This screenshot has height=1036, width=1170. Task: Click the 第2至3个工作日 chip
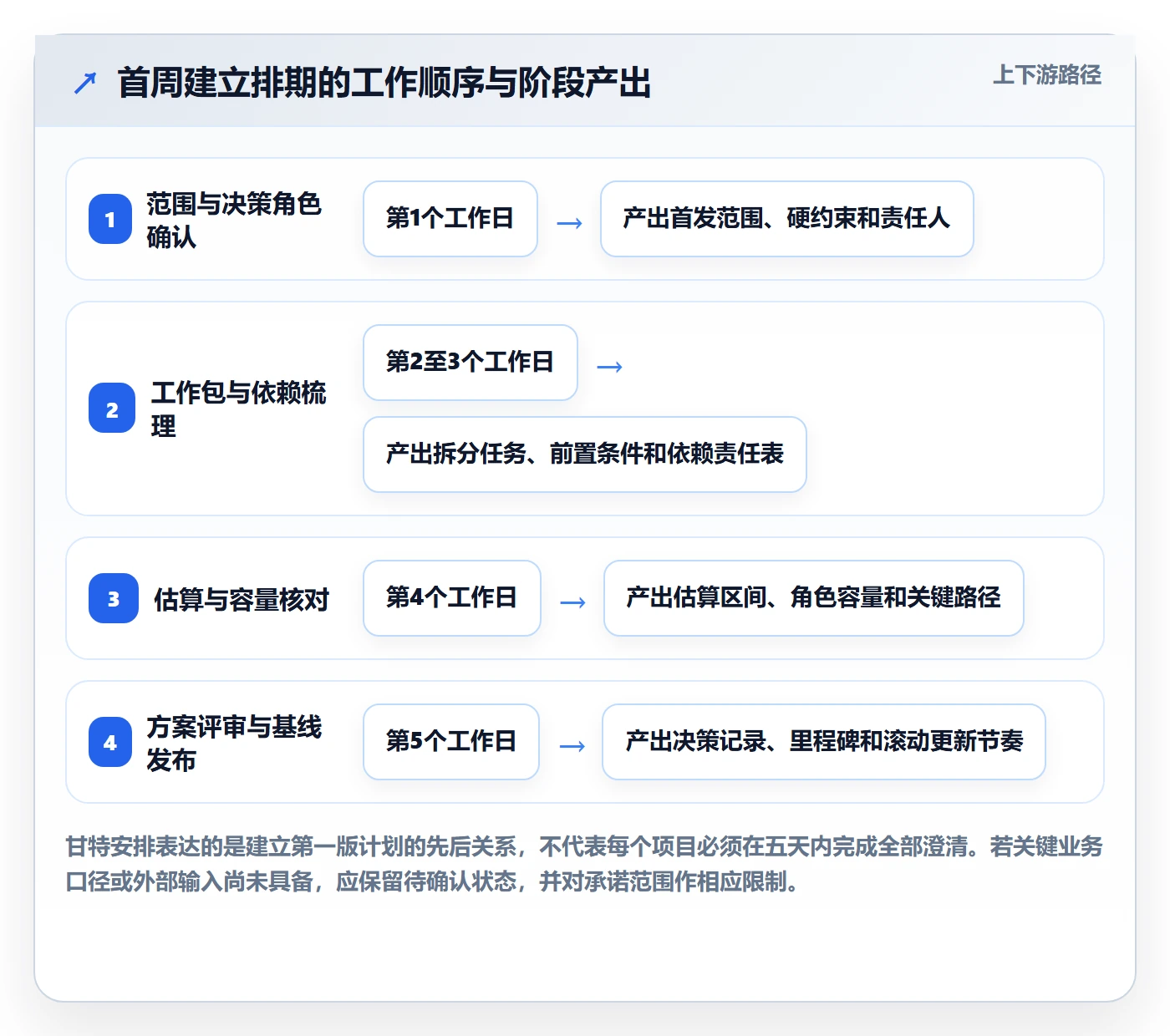[x=471, y=363]
